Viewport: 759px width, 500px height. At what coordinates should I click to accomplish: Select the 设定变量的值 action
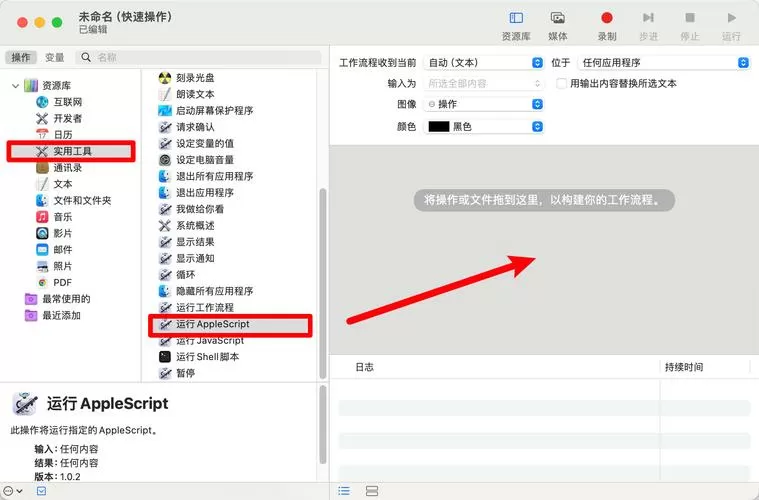point(196,143)
